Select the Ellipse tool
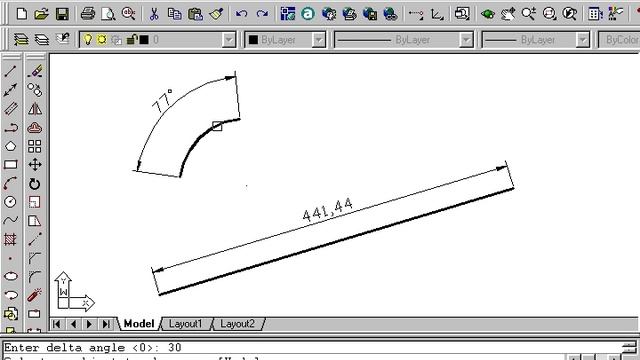The image size is (640, 360). pos(11,276)
